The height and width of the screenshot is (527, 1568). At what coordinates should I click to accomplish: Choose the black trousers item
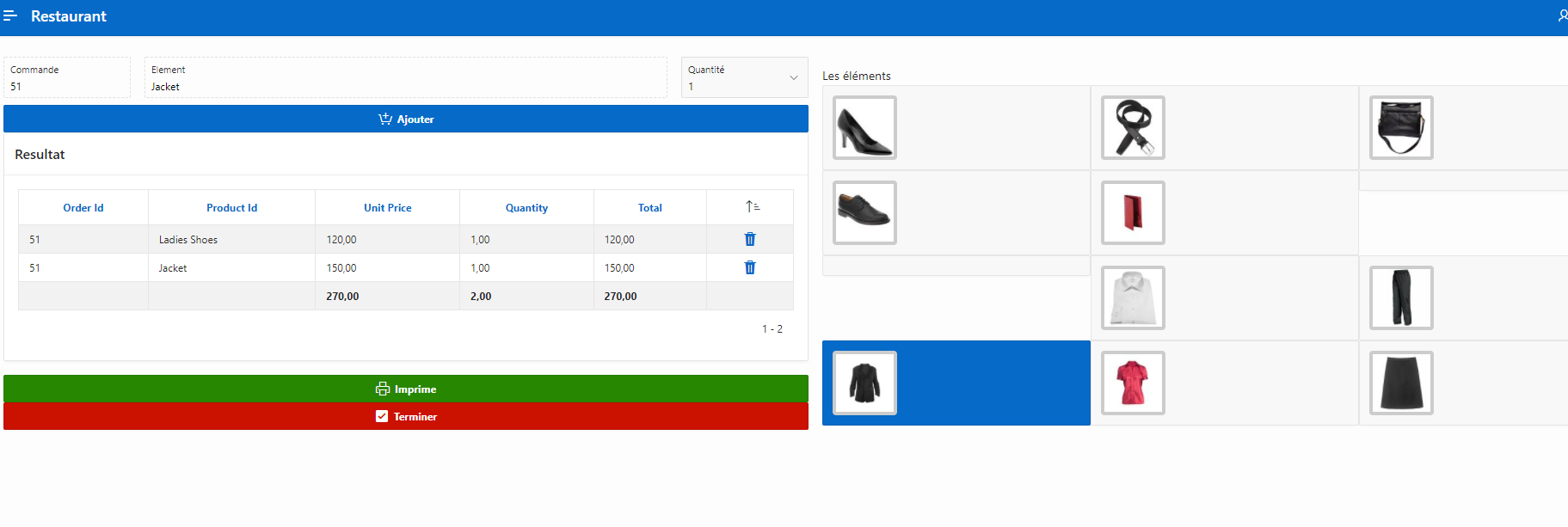point(1400,297)
